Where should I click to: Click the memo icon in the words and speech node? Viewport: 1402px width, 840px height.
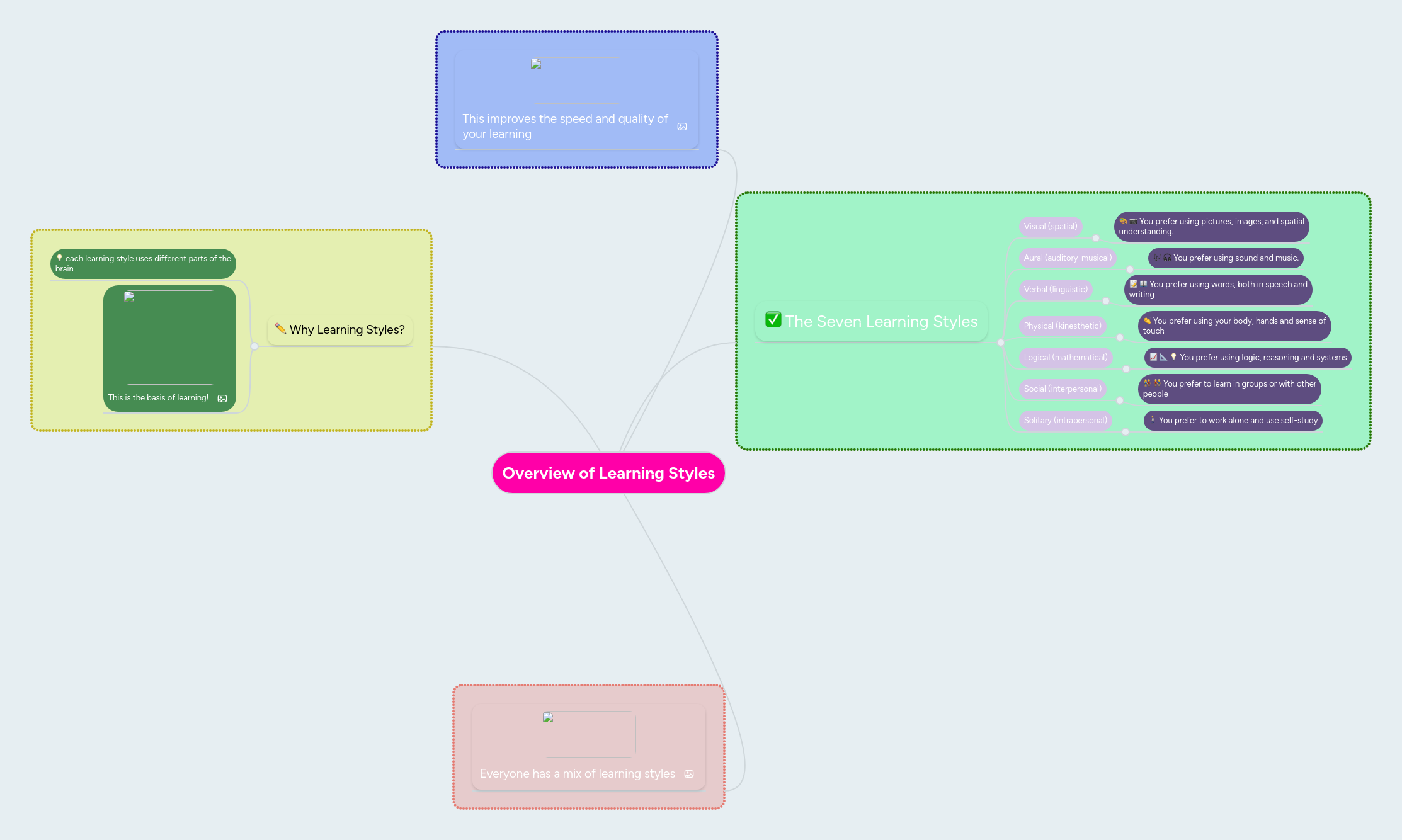tap(1134, 285)
